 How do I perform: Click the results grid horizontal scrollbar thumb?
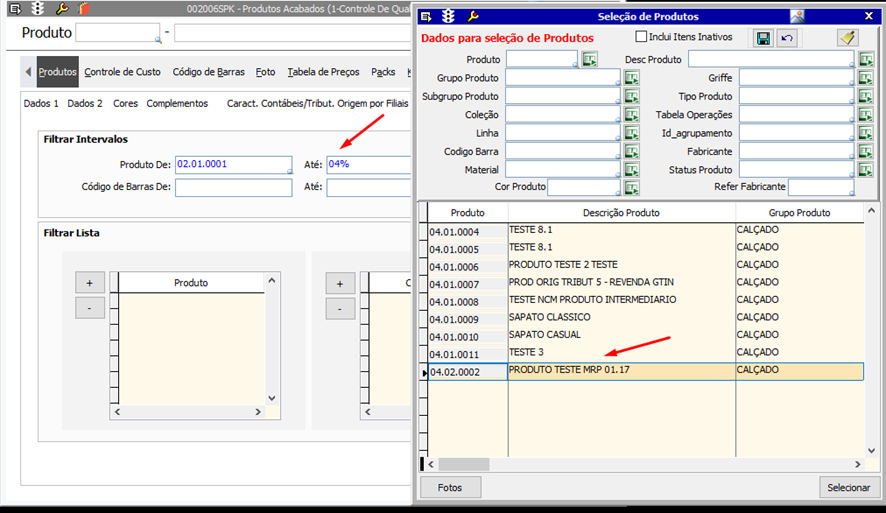(x=464, y=464)
